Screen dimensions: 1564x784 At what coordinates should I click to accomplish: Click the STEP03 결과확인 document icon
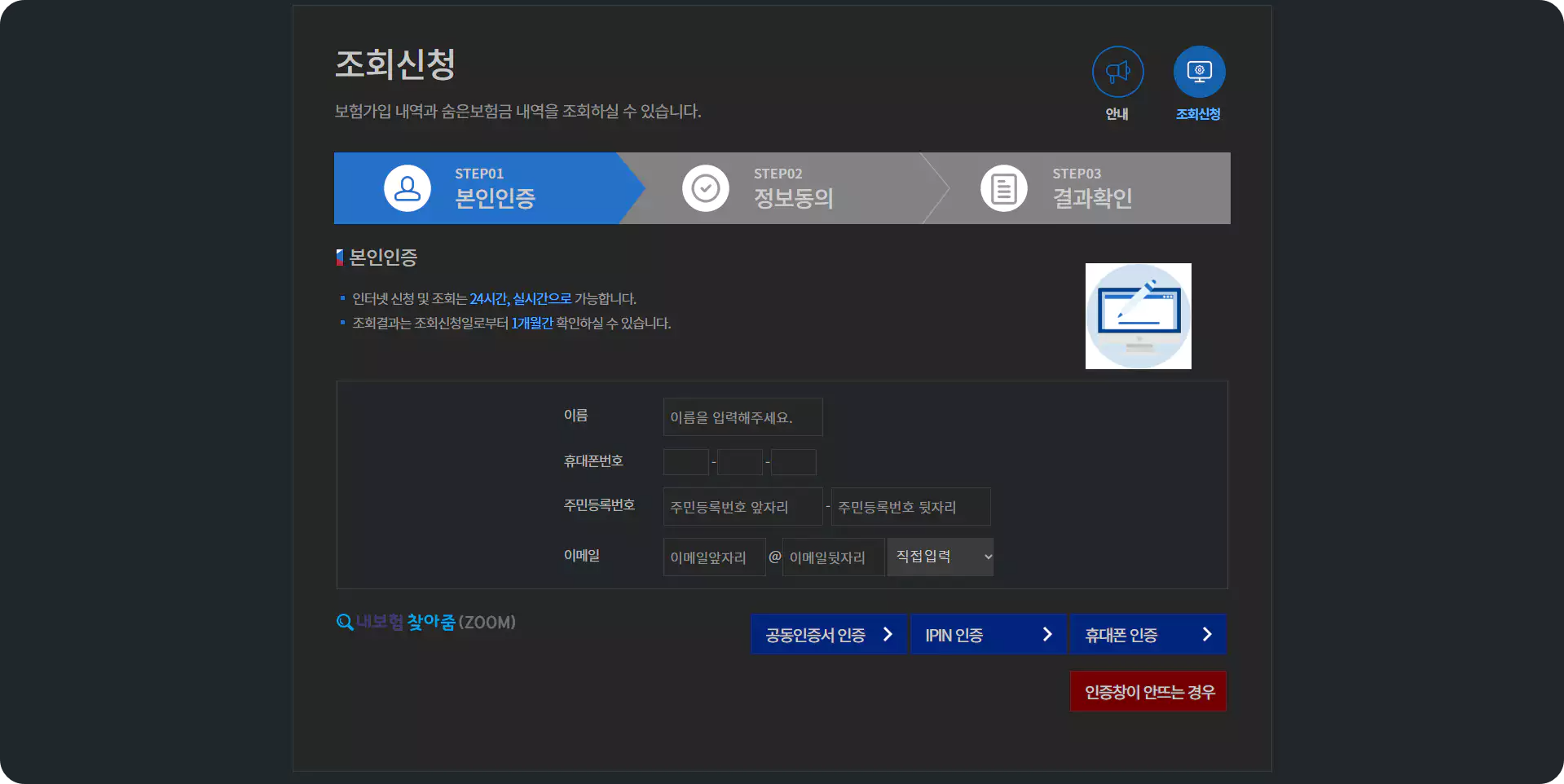click(x=1003, y=187)
